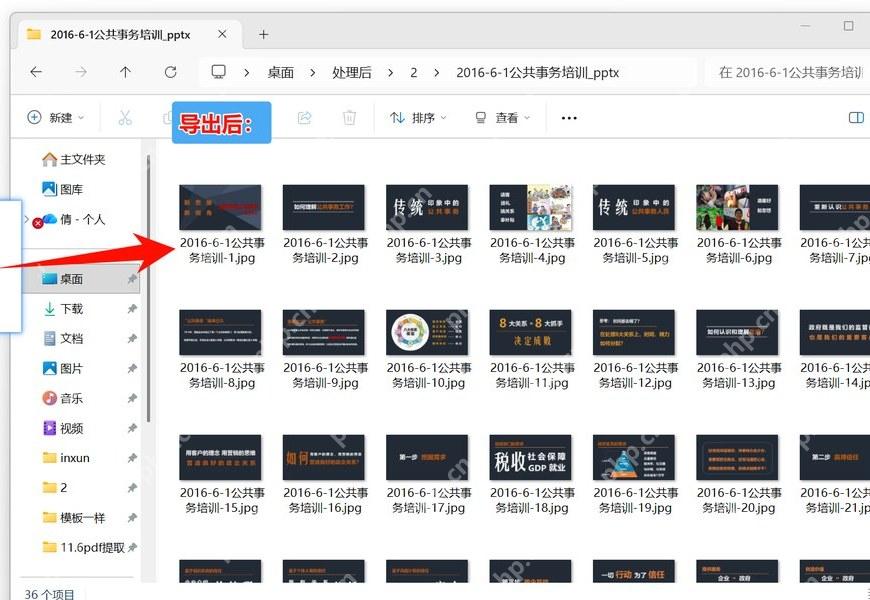Screen dimensions: 870x600
Task: Open the See more ellipsis menu
Action: click(x=569, y=118)
